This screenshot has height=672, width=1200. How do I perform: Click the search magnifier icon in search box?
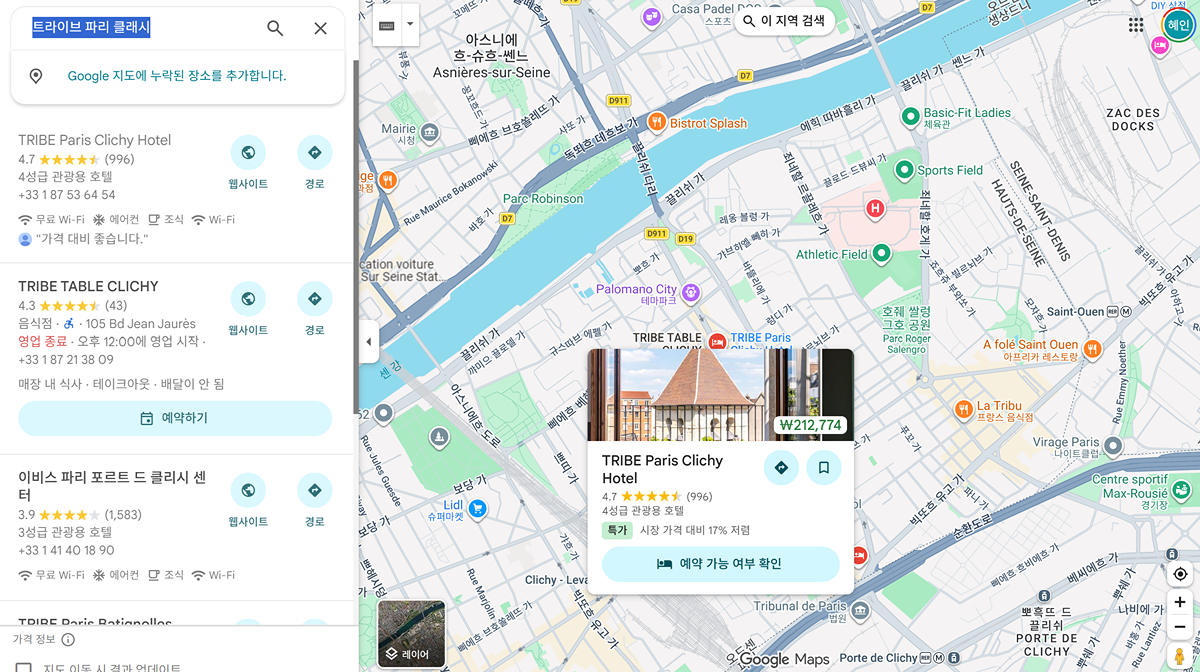pos(275,28)
